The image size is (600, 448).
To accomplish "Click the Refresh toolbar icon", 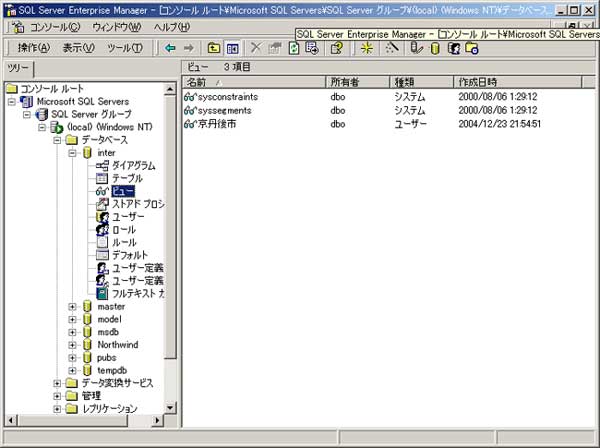I will tap(293, 48).
